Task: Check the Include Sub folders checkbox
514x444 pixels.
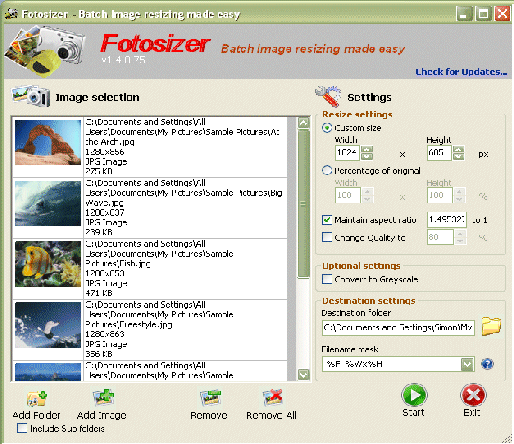Action: click(22, 428)
